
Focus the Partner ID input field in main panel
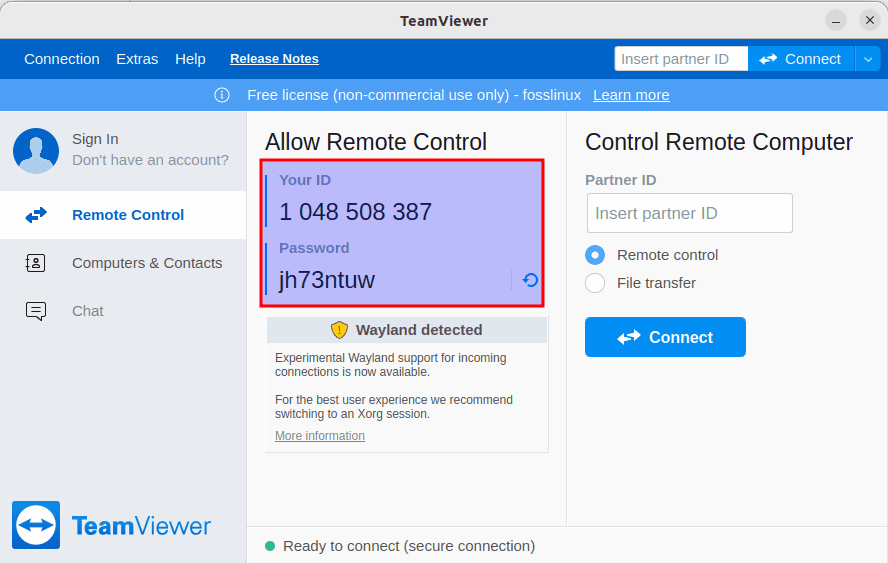coord(689,213)
